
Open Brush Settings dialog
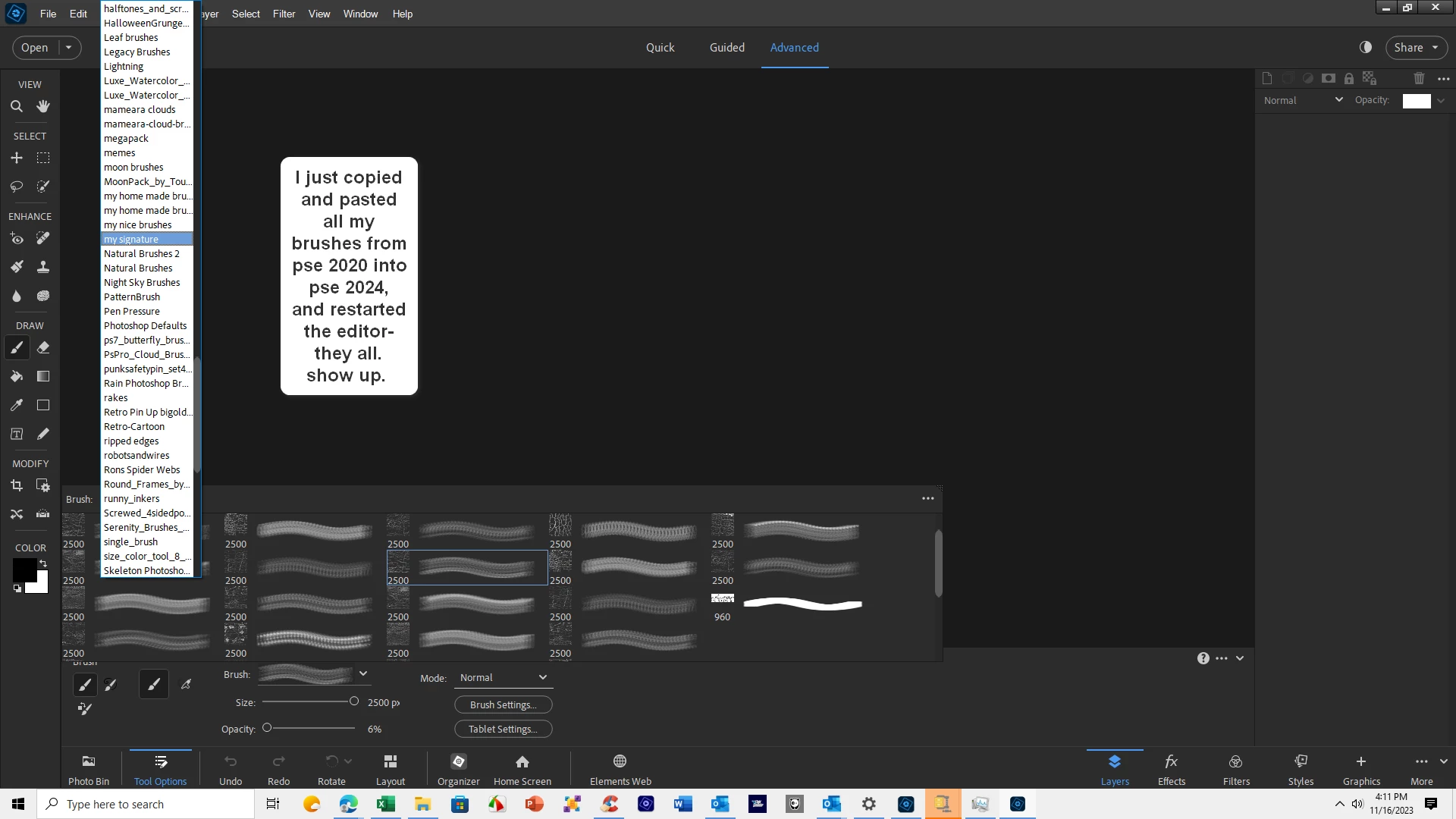[503, 704]
